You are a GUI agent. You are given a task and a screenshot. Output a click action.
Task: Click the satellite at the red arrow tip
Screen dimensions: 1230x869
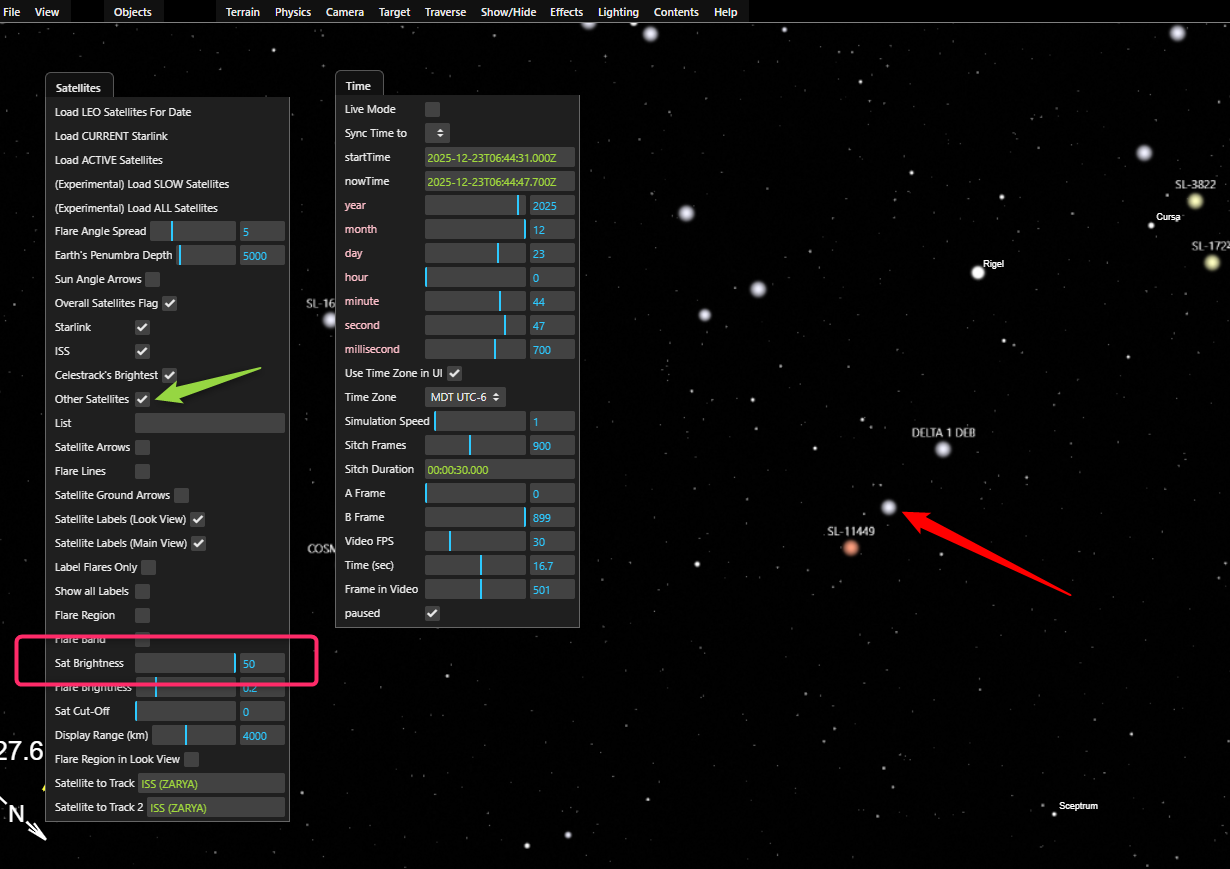pyautogui.click(x=889, y=508)
